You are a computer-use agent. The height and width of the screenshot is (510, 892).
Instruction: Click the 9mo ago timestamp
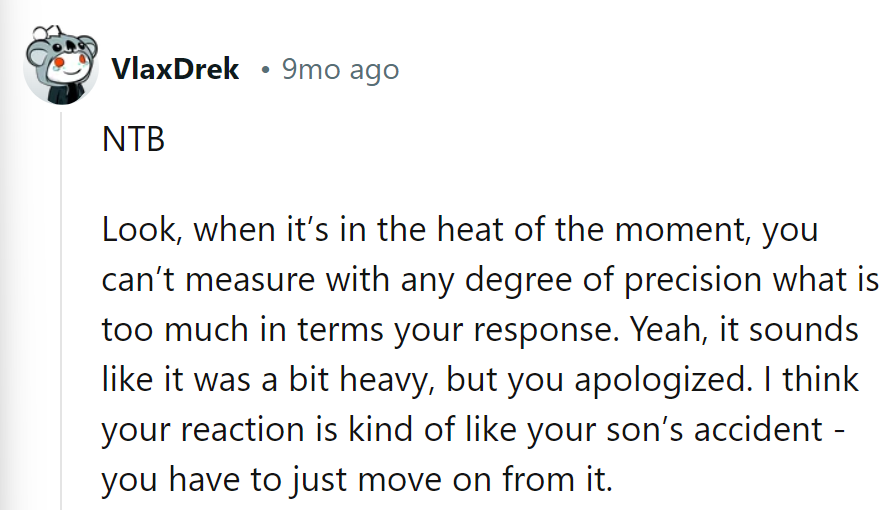pos(340,70)
